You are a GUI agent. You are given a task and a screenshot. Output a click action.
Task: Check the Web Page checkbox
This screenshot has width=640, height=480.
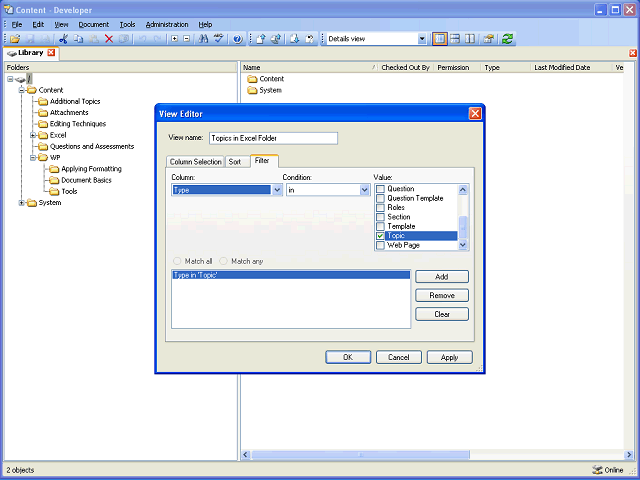coord(380,245)
